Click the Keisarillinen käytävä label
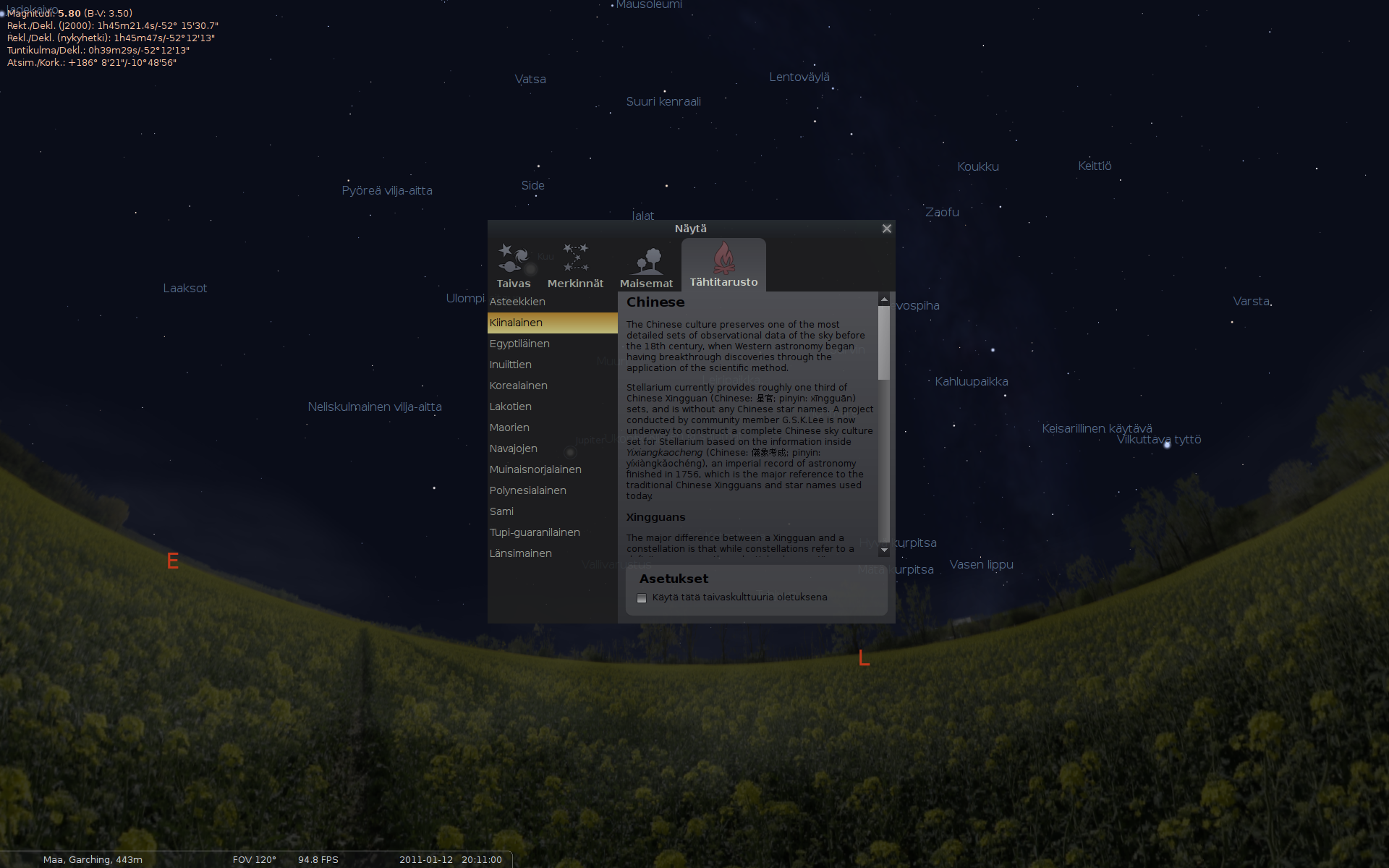Screen dimensions: 1389x868 click(x=1097, y=428)
